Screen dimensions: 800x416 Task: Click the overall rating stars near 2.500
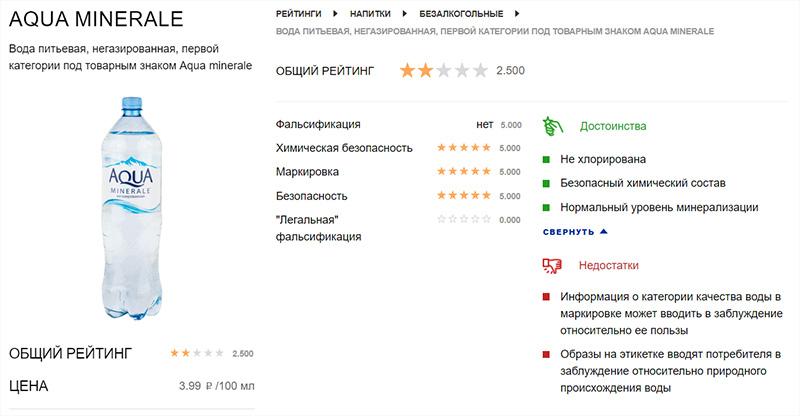pos(443,70)
